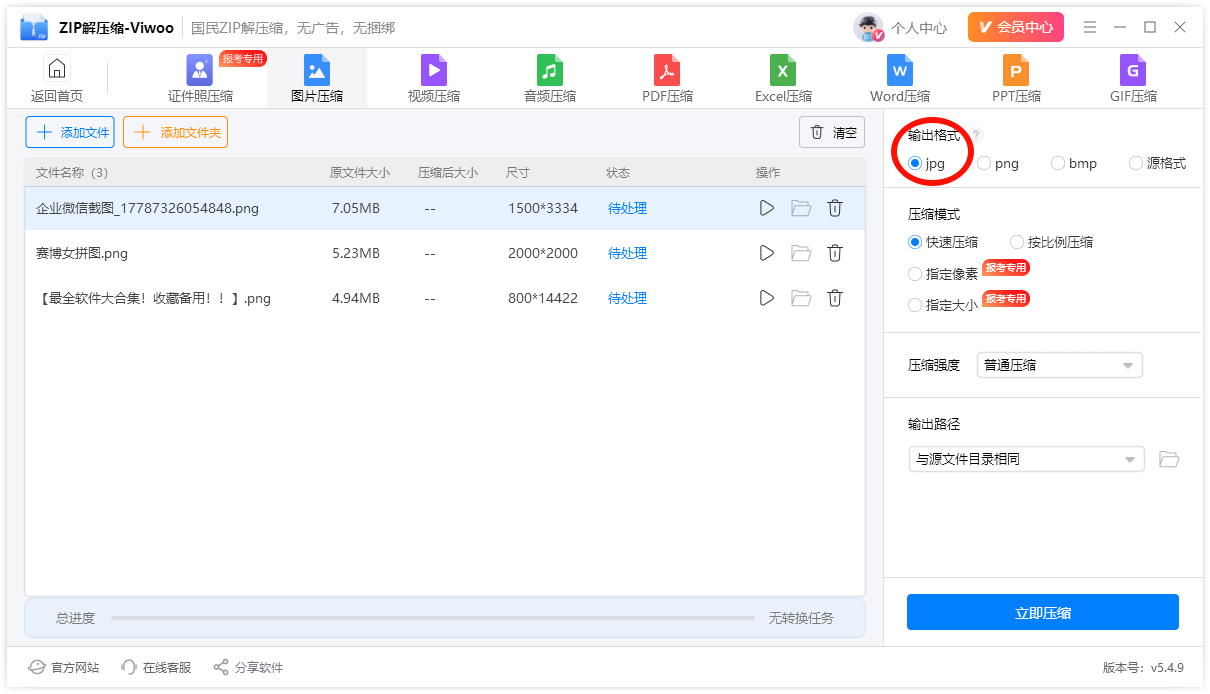Open the Word压缩 icon

click(x=900, y=70)
